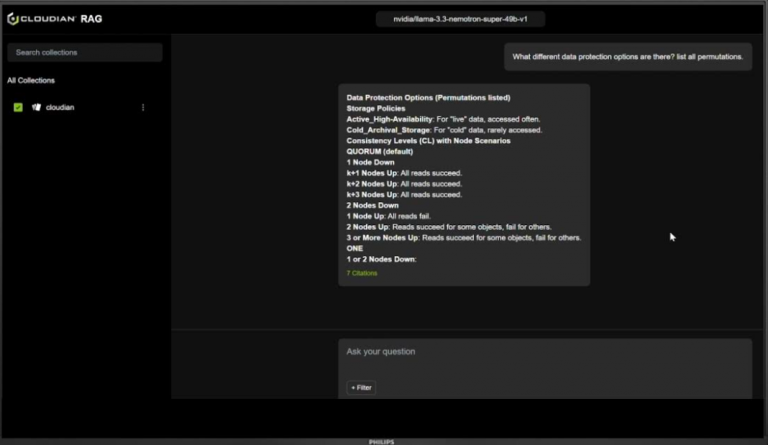This screenshot has width=768, height=445.
Task: Focus the Ask your question input
Action: pyautogui.click(x=544, y=352)
